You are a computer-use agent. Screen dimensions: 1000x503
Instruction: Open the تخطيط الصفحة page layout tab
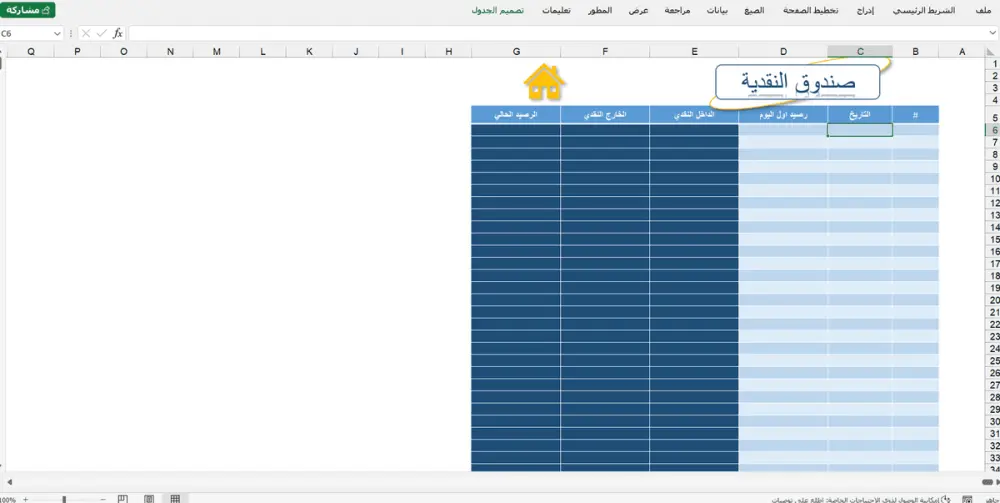(x=811, y=11)
